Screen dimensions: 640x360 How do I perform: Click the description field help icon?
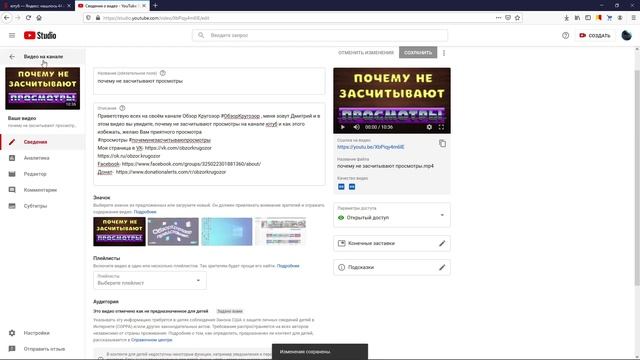pos(122,108)
